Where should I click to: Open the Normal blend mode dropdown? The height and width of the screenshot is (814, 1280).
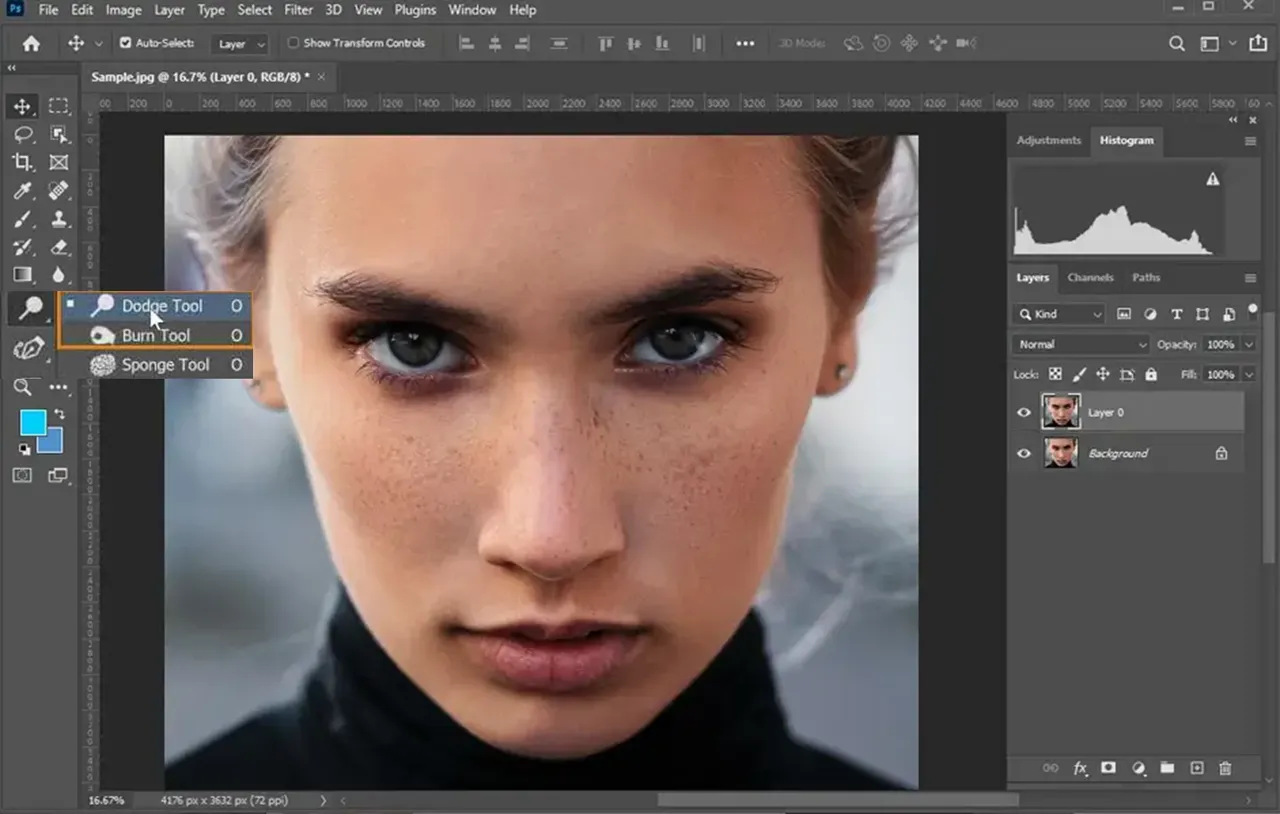1080,344
